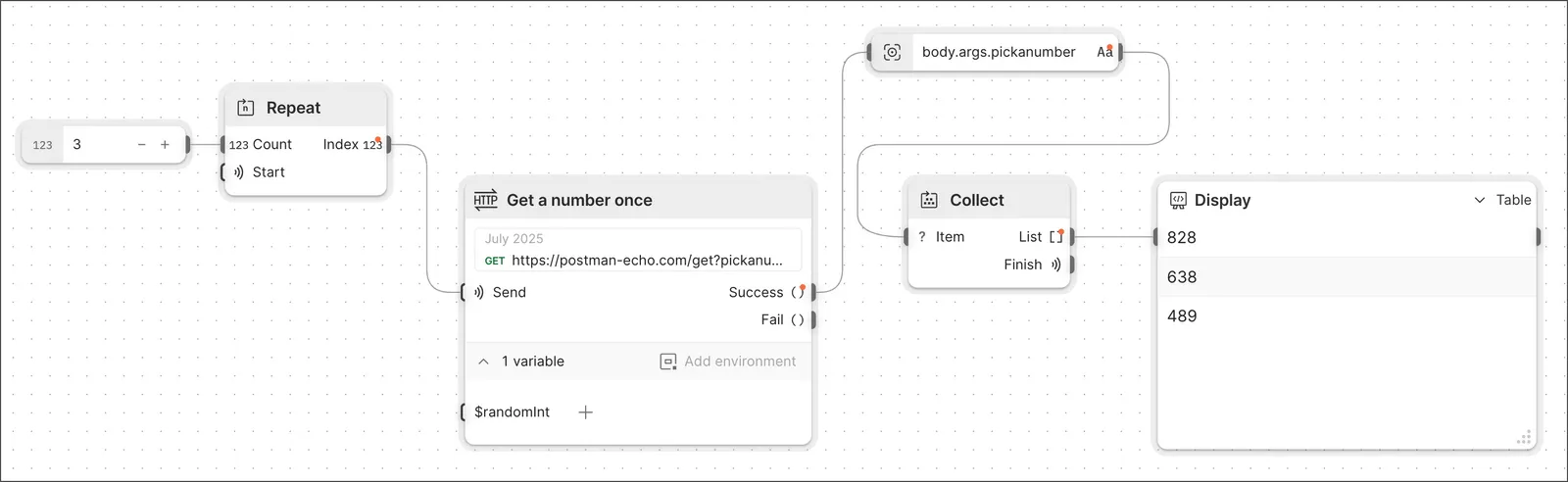Click the Add environment link

point(740,361)
